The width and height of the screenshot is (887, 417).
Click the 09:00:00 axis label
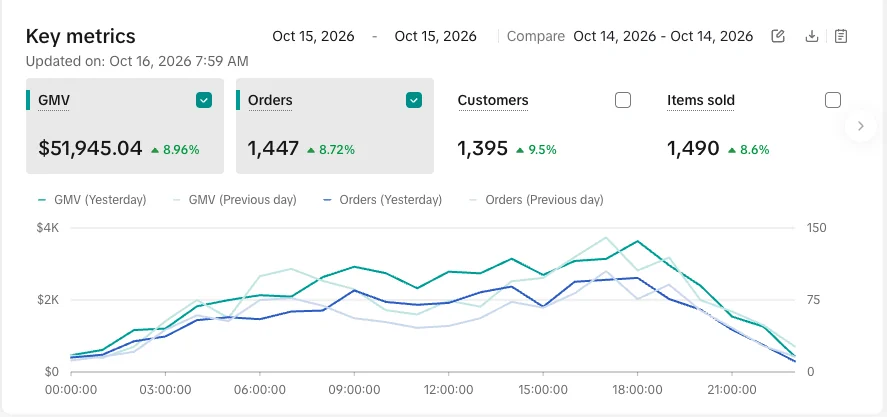point(354,390)
